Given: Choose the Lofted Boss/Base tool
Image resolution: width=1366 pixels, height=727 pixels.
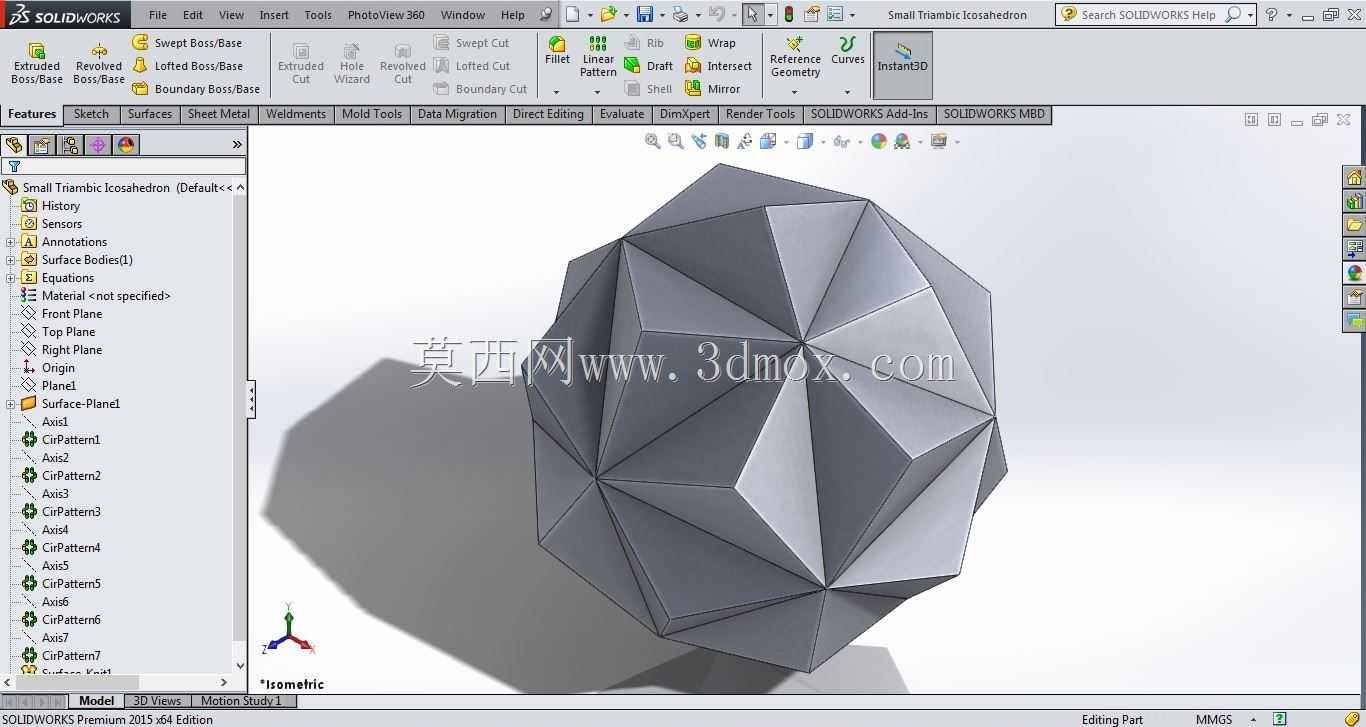Looking at the screenshot, I should coord(188,66).
